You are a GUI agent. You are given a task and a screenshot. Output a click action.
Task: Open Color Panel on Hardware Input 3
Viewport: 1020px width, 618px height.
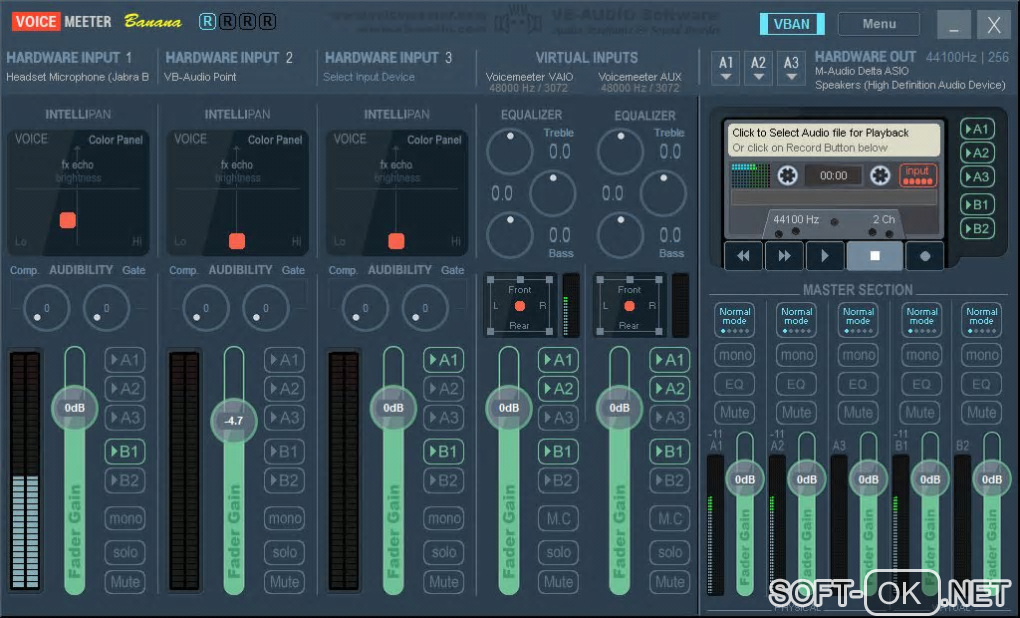pos(434,139)
